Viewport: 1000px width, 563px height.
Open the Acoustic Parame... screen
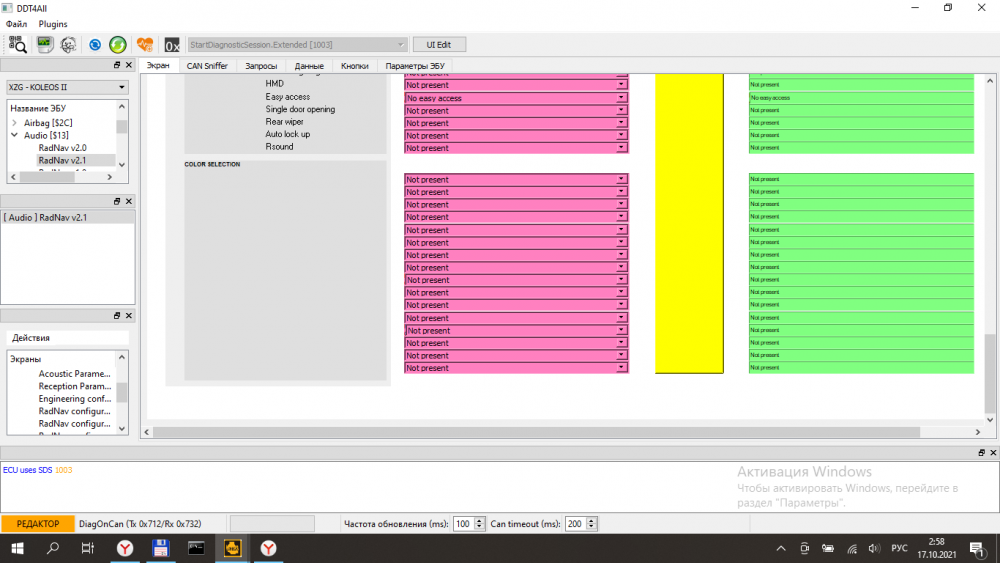[x=74, y=374]
